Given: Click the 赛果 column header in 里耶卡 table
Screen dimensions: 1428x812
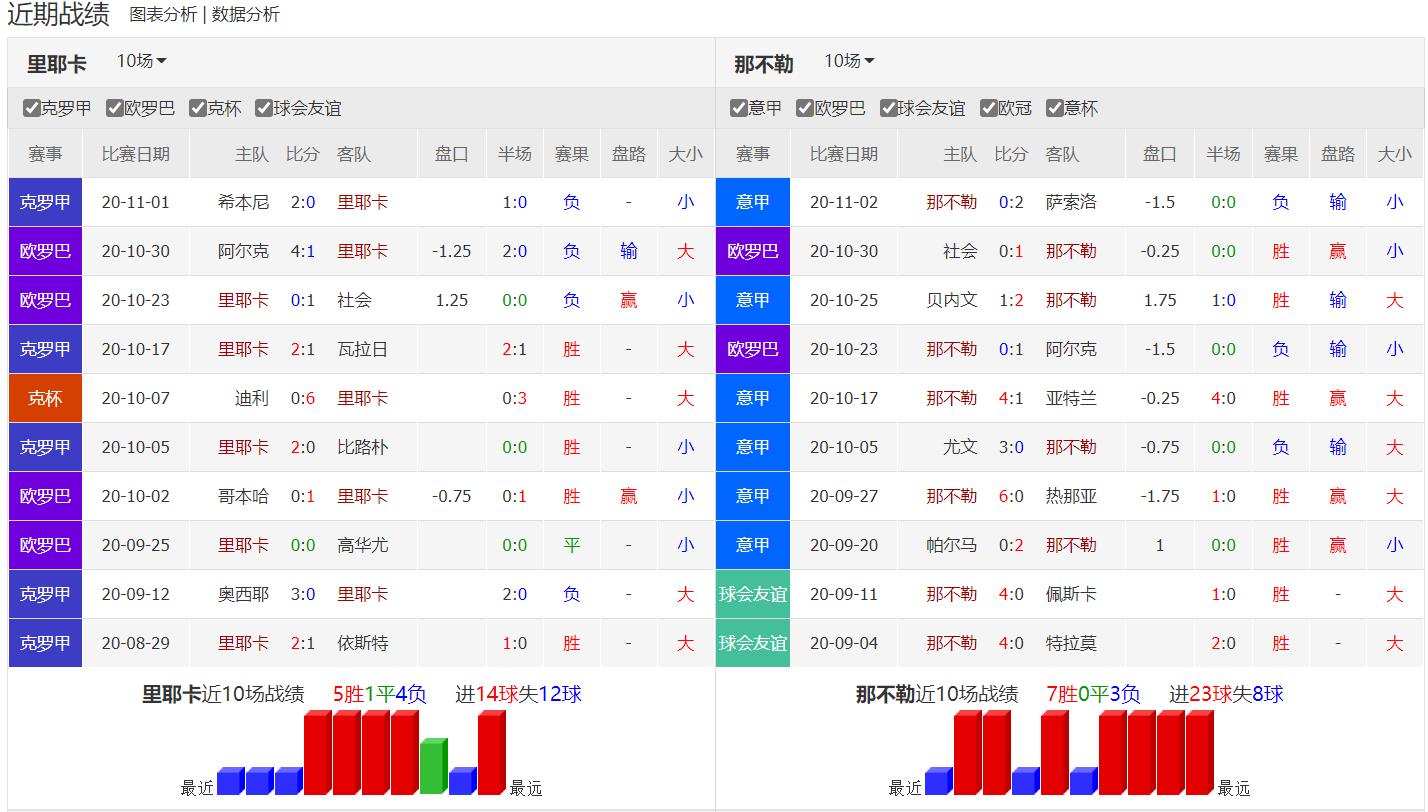Looking at the screenshot, I should pyautogui.click(x=571, y=154).
